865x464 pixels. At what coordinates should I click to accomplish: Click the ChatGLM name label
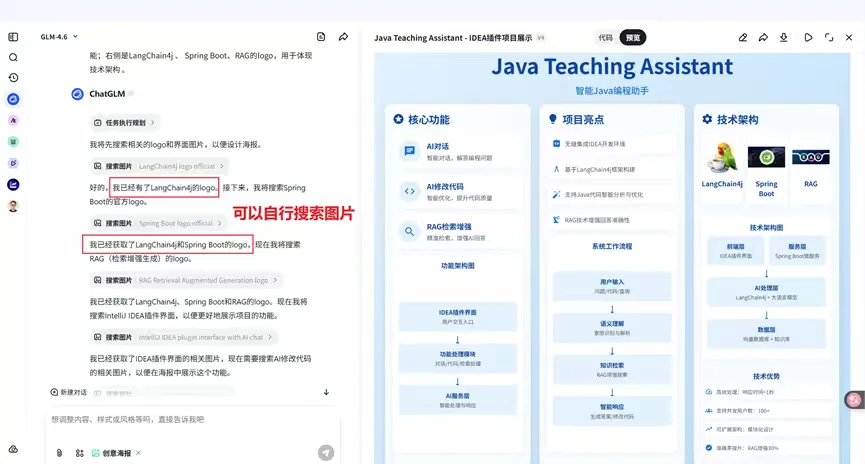tap(107, 94)
